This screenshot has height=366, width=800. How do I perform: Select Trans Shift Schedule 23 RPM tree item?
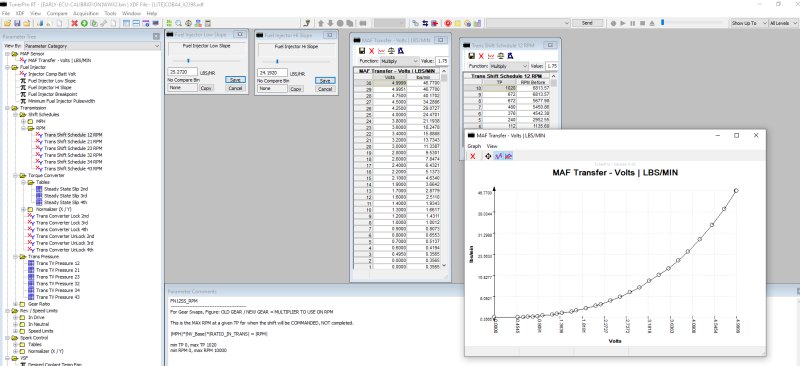[73, 148]
